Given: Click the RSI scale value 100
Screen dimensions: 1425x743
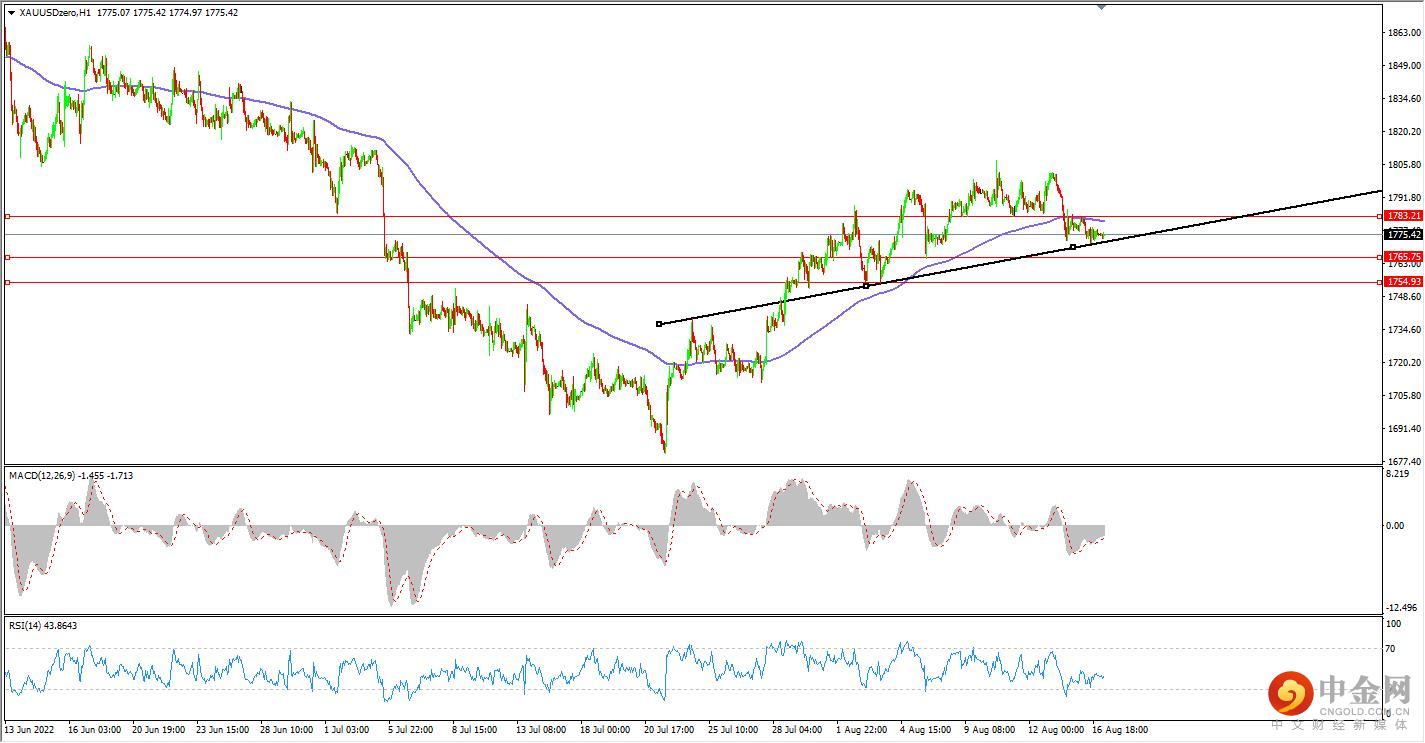Looking at the screenshot, I should (x=1396, y=624).
